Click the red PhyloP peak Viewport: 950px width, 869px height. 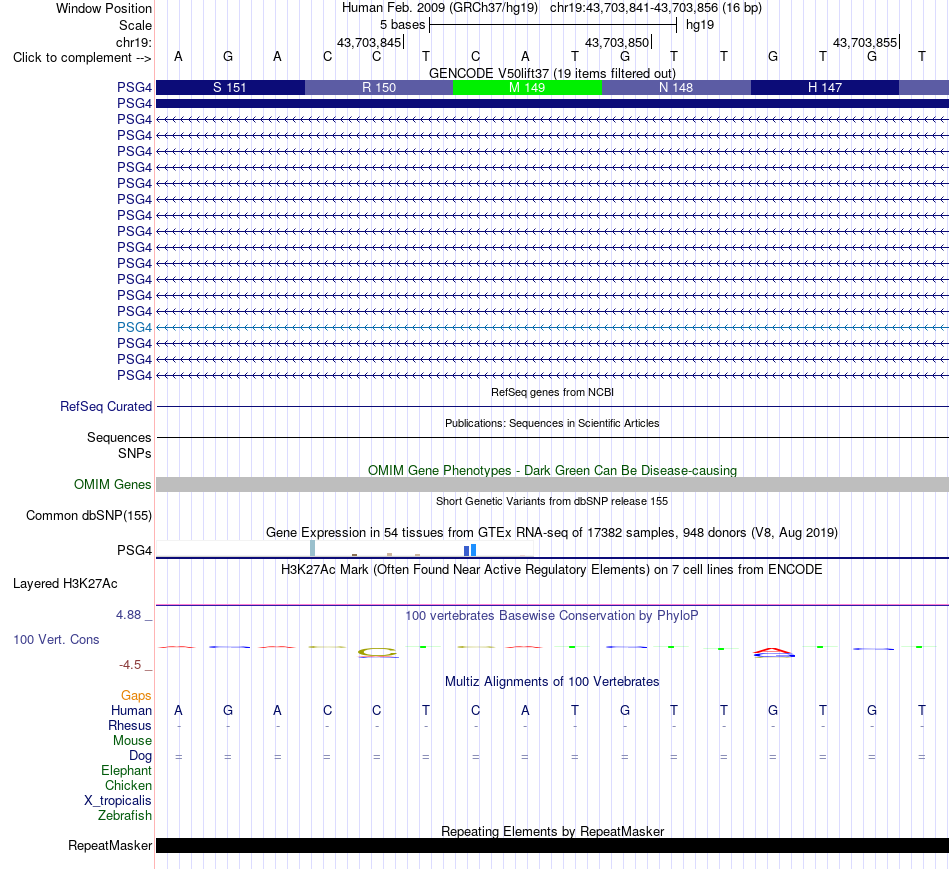774,651
